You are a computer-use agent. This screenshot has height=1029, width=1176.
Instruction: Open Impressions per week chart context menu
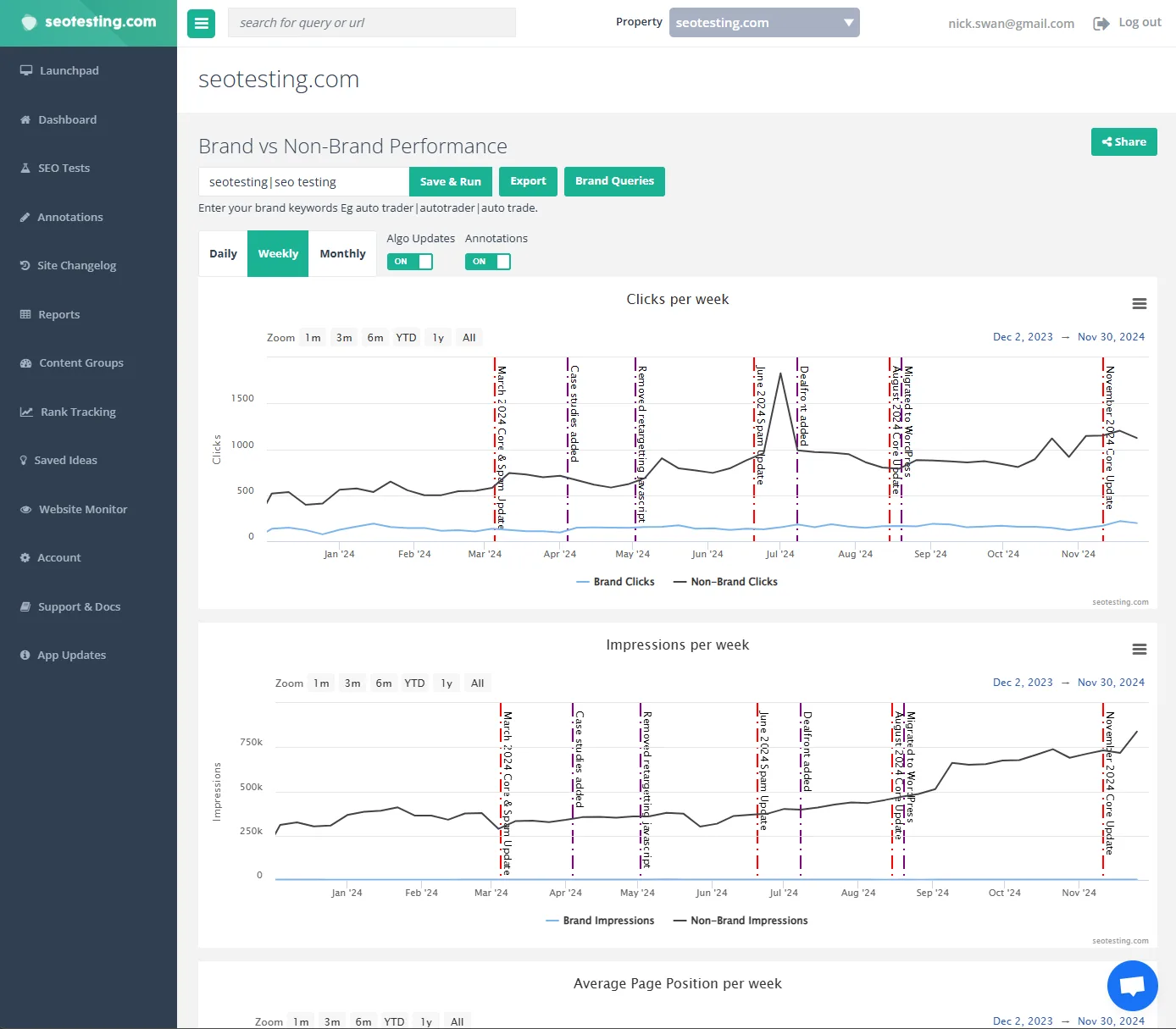pos(1139,650)
